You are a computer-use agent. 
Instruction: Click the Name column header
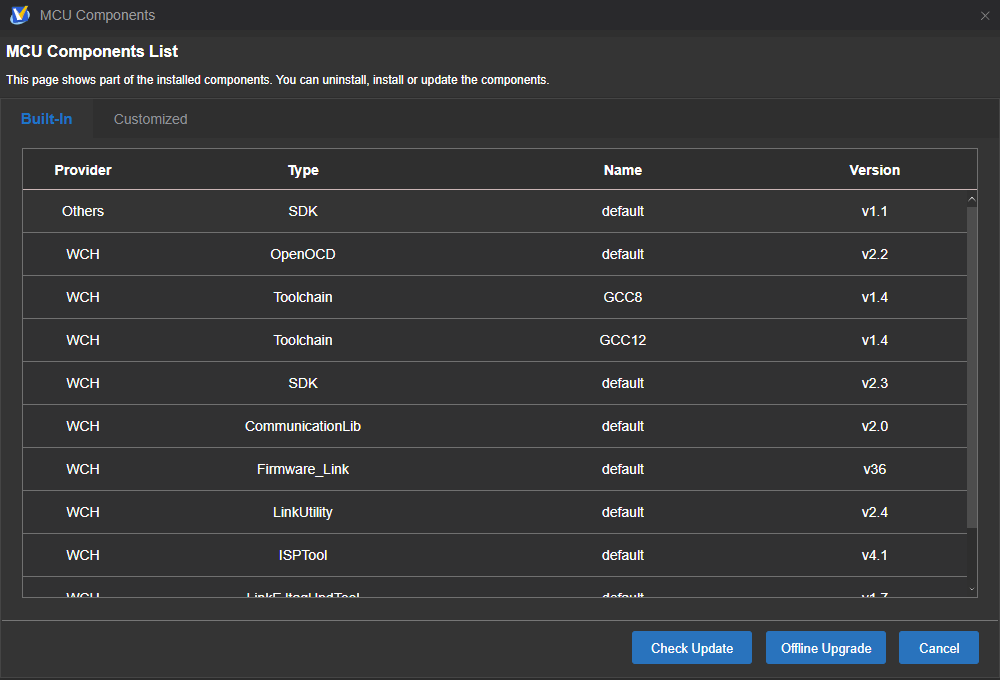tap(622, 170)
